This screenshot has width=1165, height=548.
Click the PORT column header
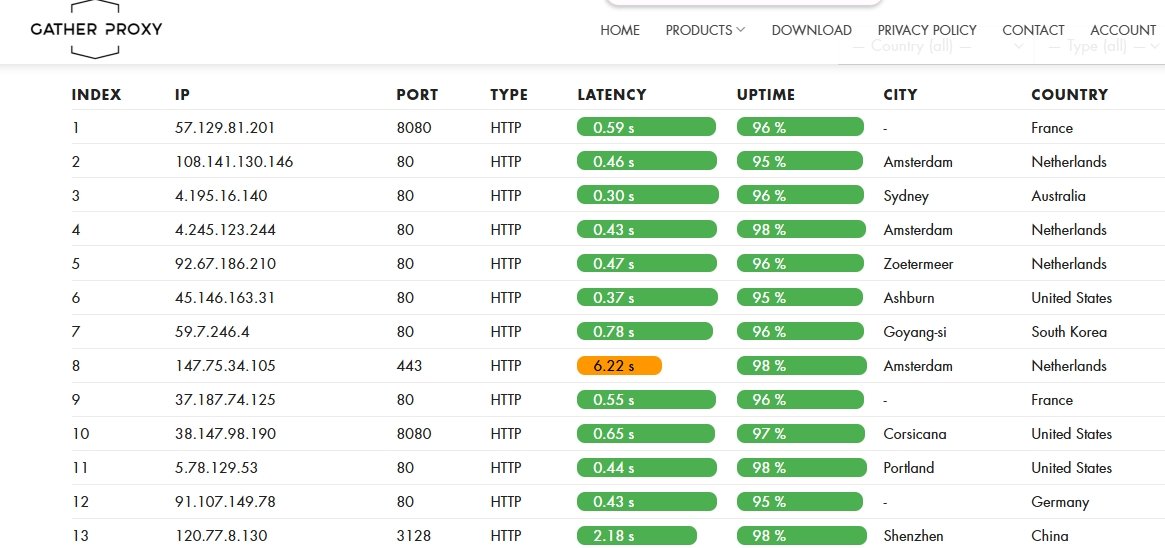coord(417,95)
